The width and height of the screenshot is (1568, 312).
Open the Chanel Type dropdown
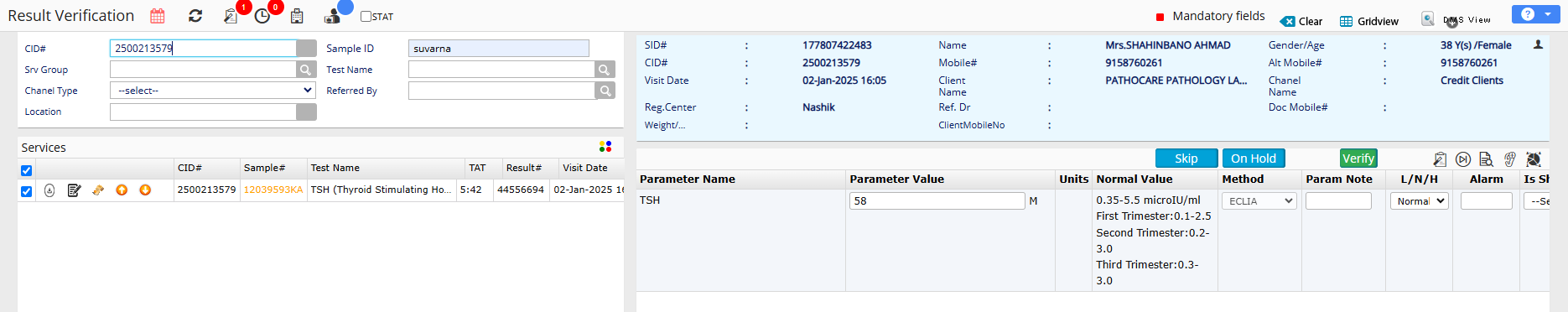(213, 90)
